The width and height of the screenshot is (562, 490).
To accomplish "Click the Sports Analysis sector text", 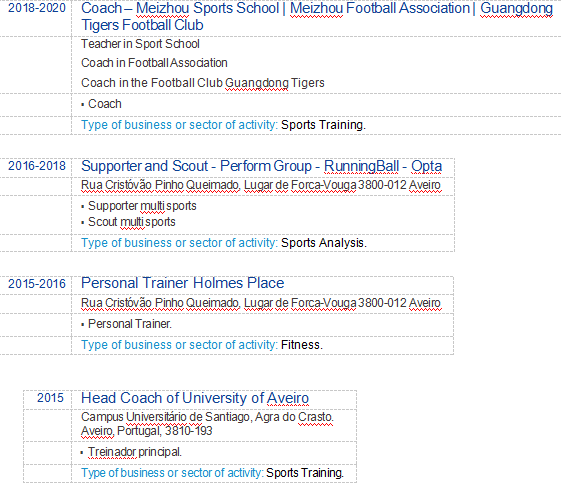I will pyautogui.click(x=324, y=243).
